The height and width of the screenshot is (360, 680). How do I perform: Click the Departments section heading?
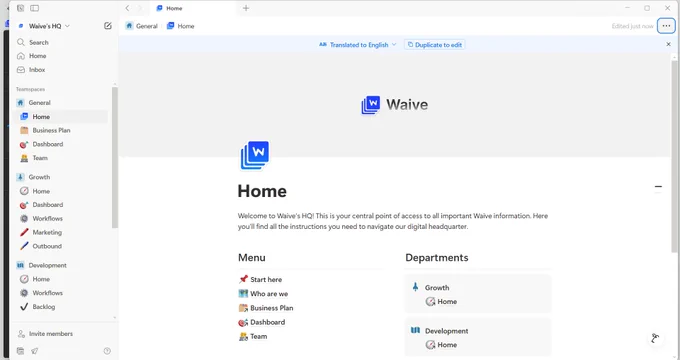tap(437, 258)
